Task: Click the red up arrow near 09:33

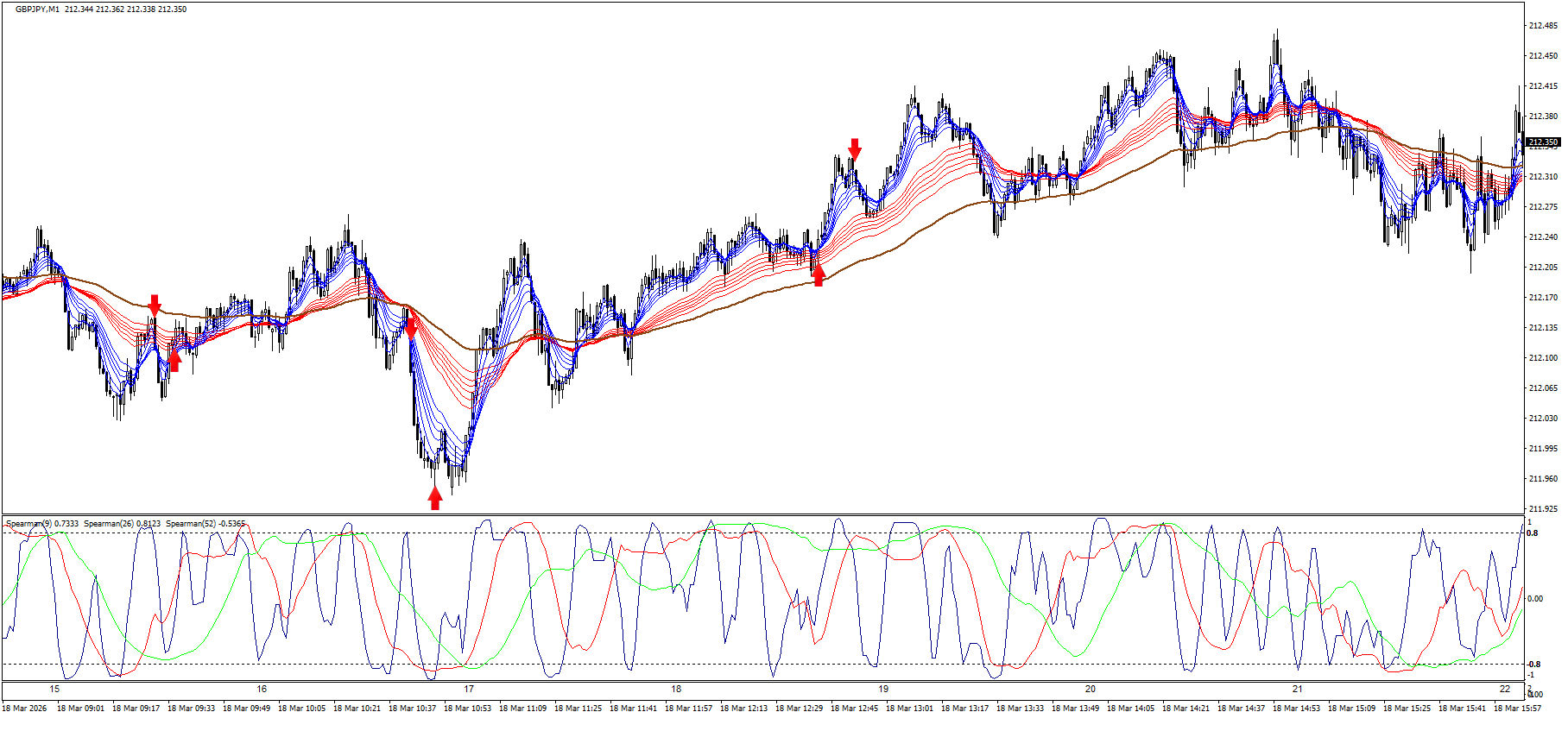Action: pos(174,360)
